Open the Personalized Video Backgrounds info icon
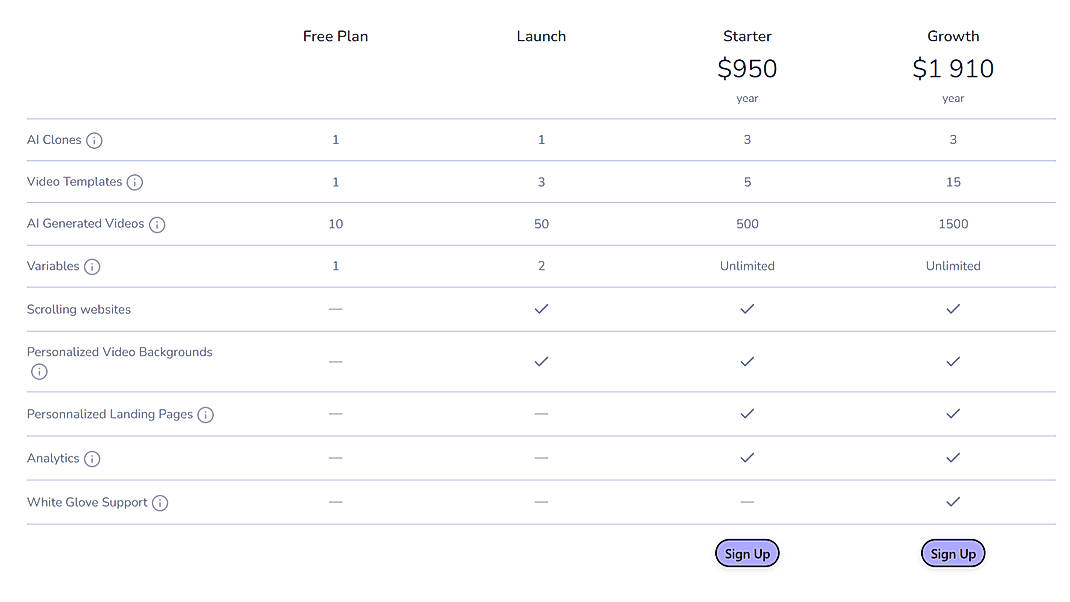This screenshot has height=602, width=1070. (x=39, y=371)
